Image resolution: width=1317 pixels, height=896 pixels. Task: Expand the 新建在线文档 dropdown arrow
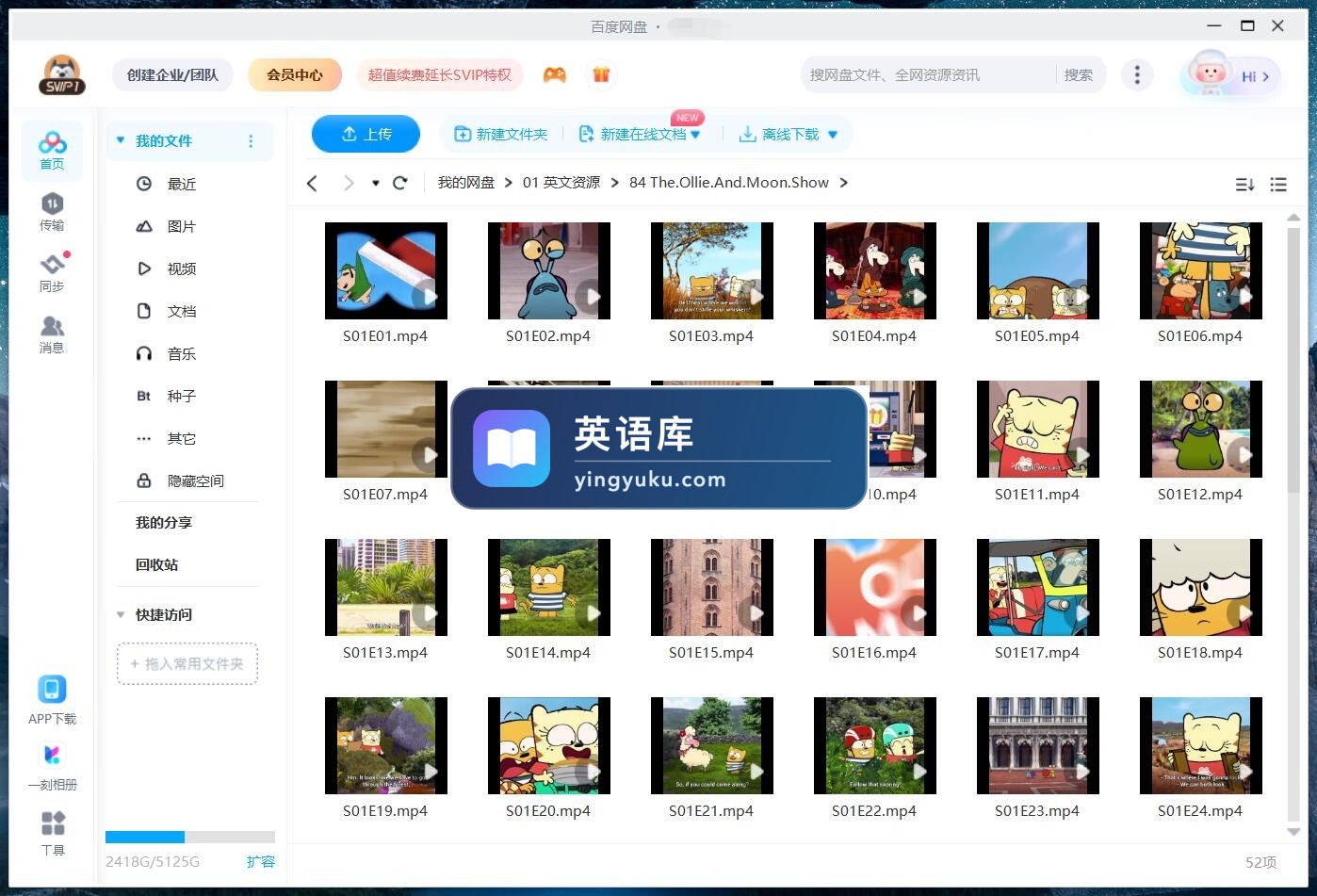pos(695,135)
